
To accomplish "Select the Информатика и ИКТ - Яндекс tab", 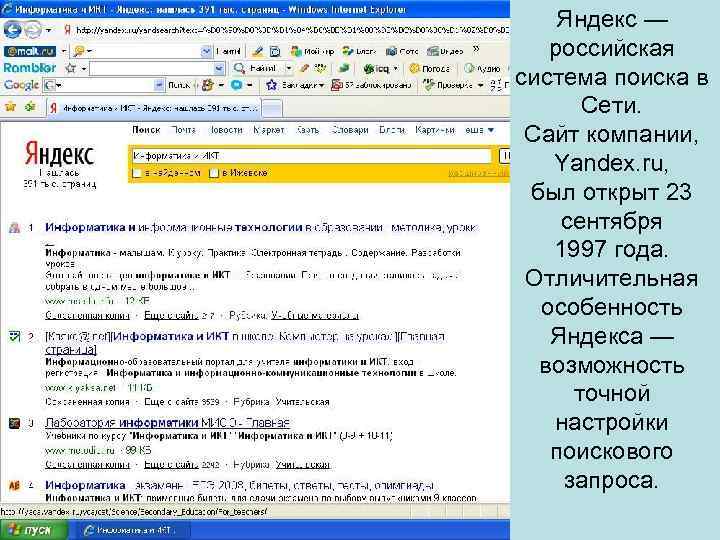I will 153,108.
